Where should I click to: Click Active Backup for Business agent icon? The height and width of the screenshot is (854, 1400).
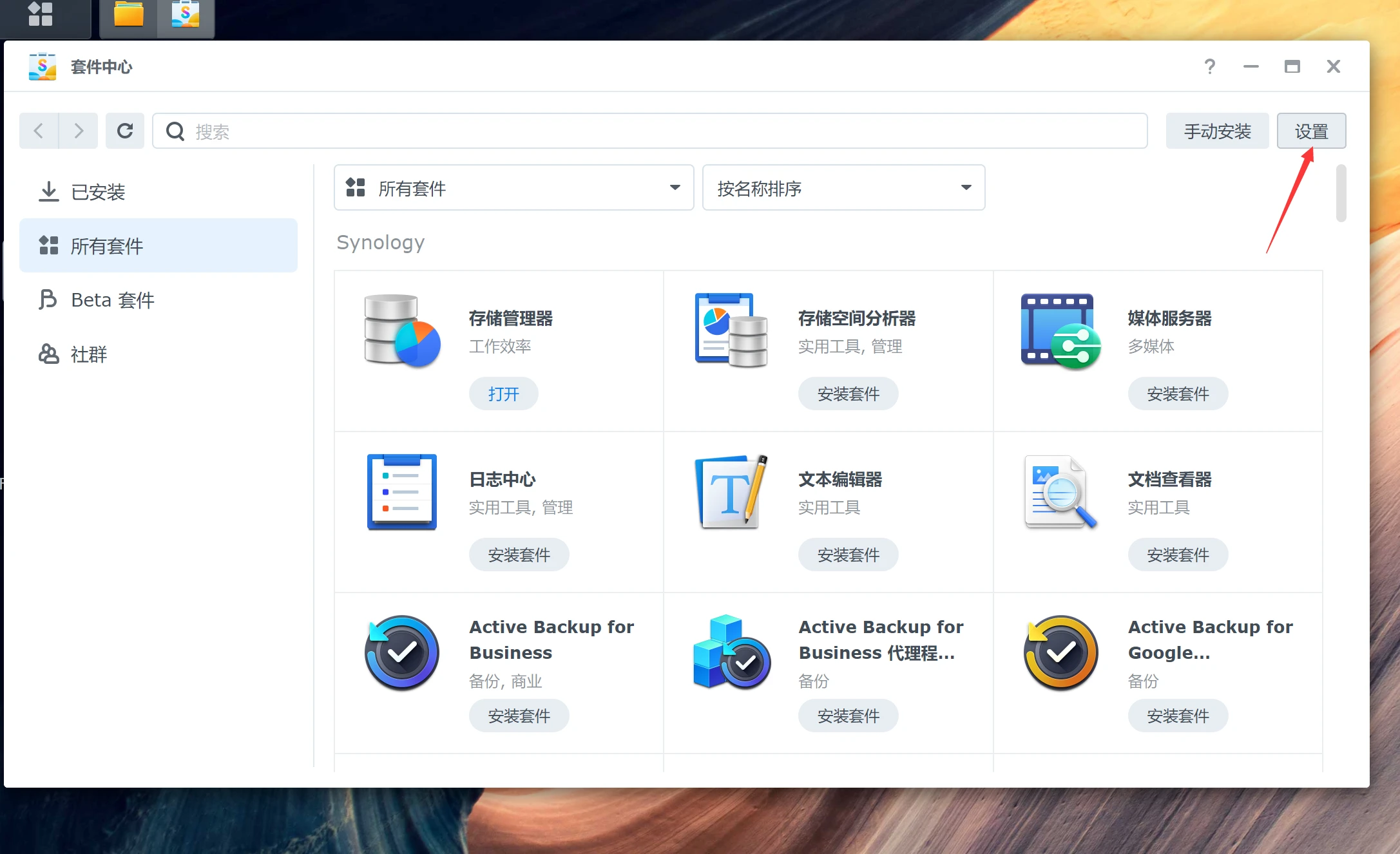(731, 652)
